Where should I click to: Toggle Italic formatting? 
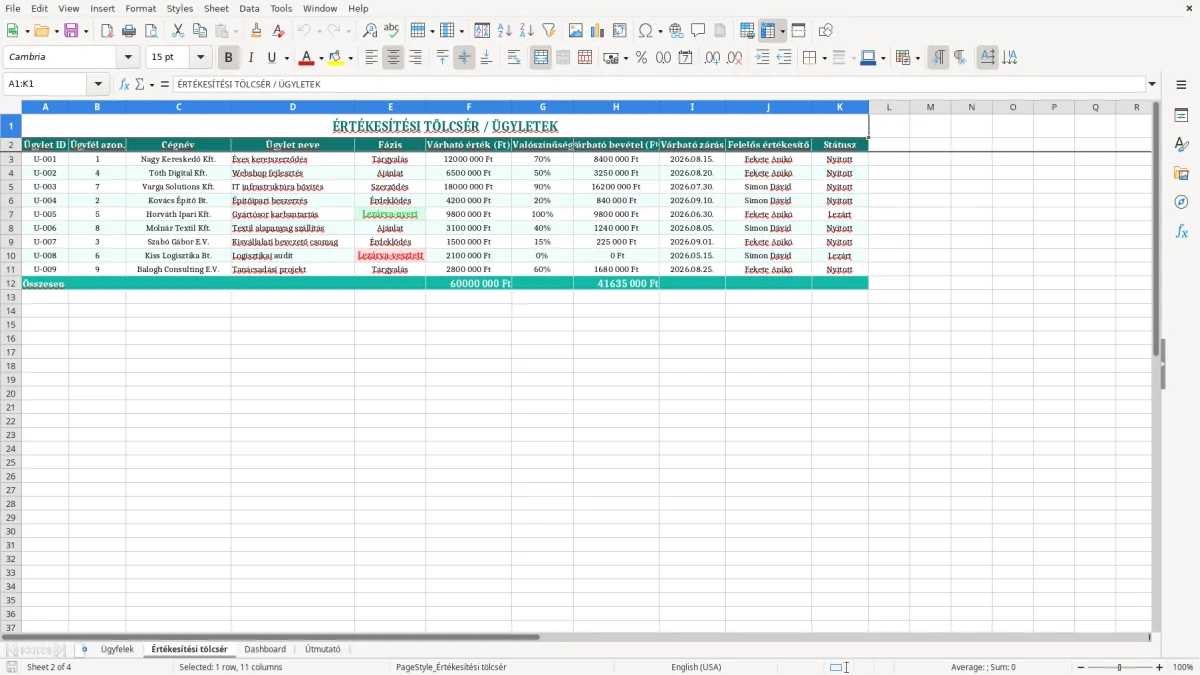(x=250, y=58)
